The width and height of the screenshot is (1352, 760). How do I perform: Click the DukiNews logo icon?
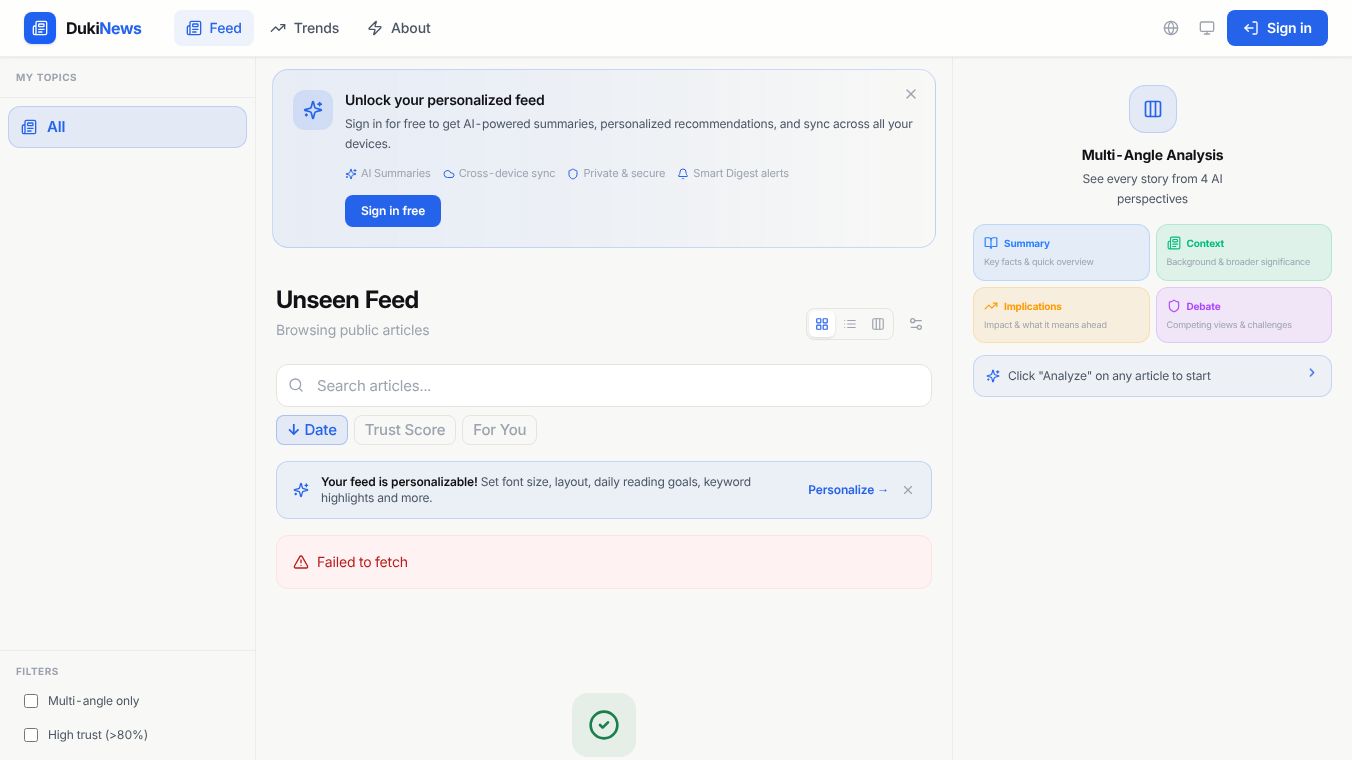point(40,28)
